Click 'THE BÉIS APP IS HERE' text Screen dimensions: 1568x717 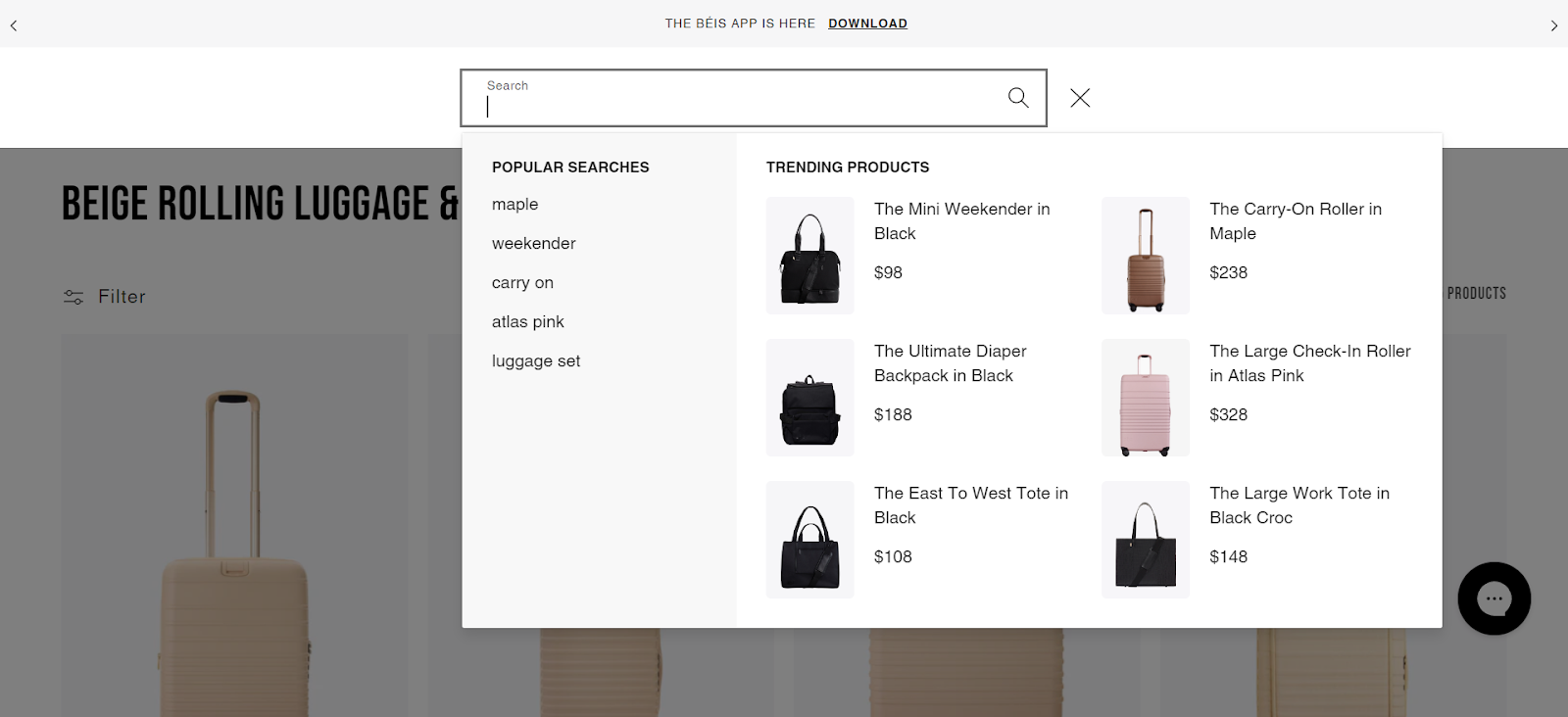pyautogui.click(x=740, y=24)
